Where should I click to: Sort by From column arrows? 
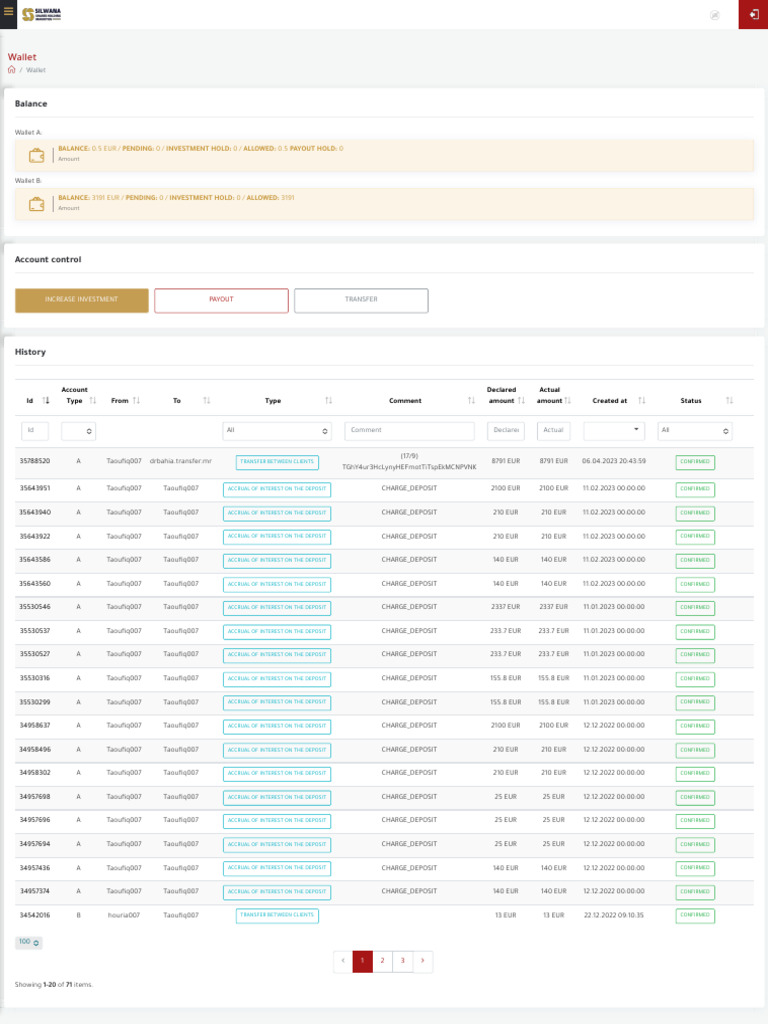coord(136,400)
